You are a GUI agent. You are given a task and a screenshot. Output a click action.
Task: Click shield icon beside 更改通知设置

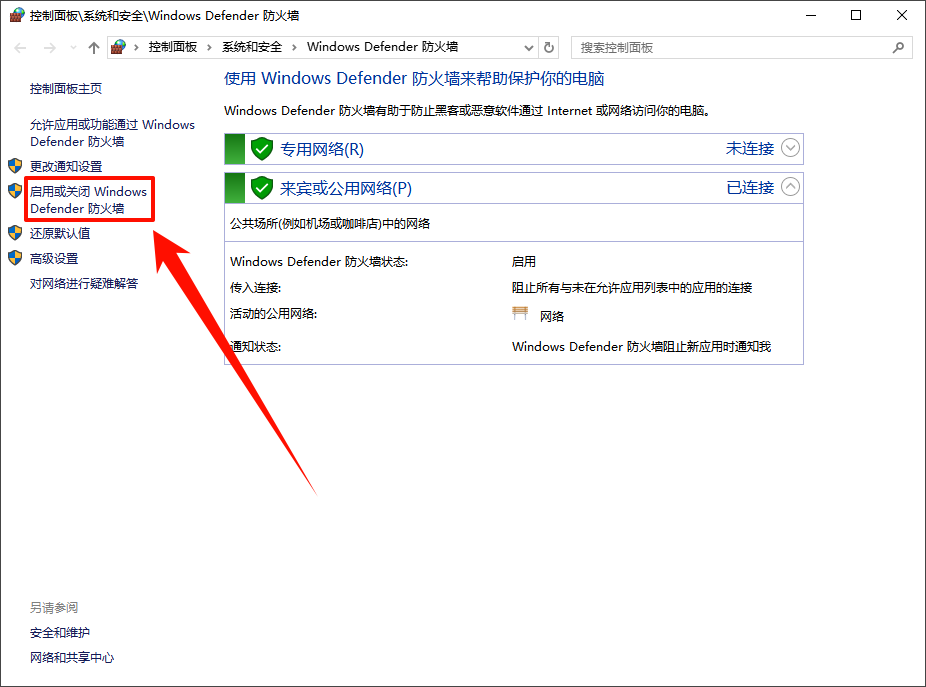pos(15,165)
